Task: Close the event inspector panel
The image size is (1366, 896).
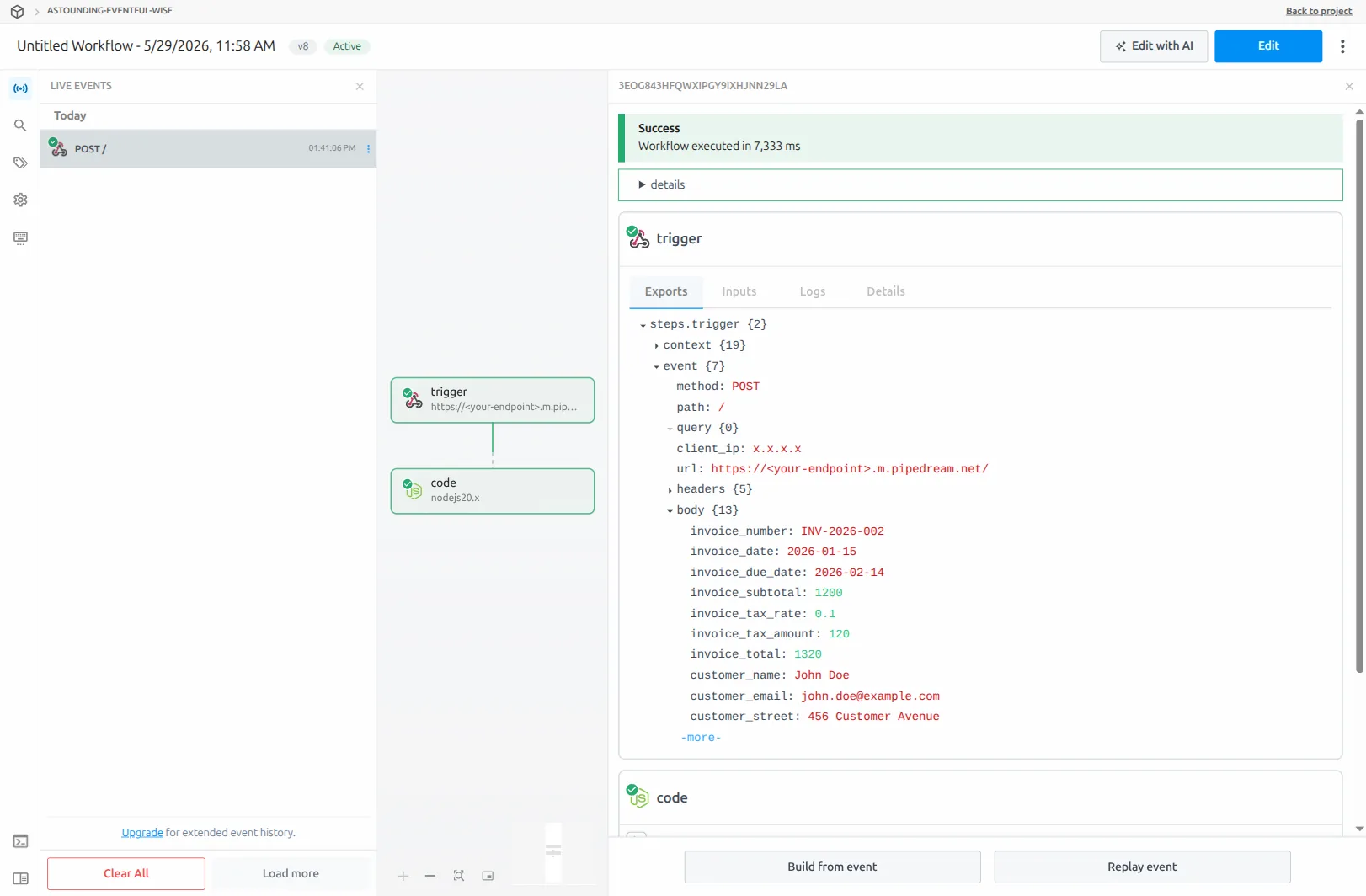Action: [1349, 86]
